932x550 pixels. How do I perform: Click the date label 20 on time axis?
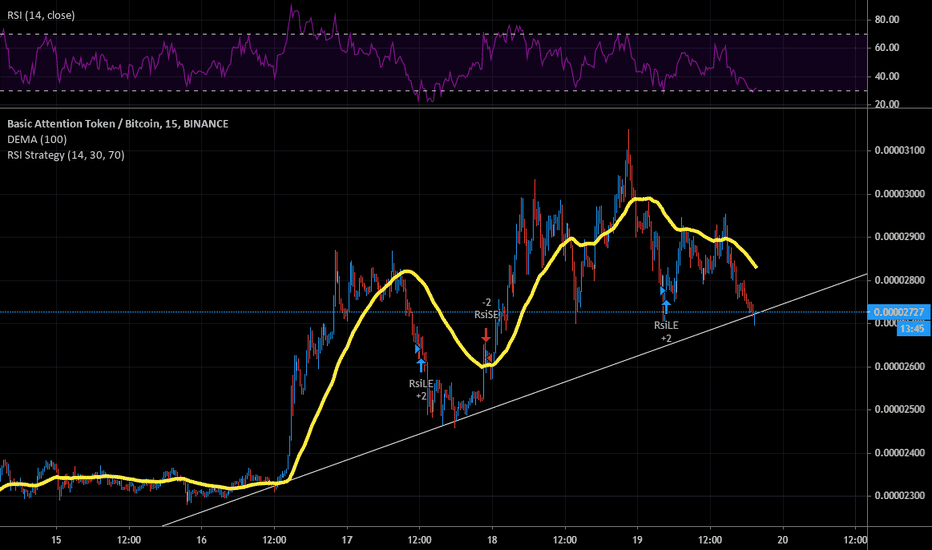[x=783, y=540]
